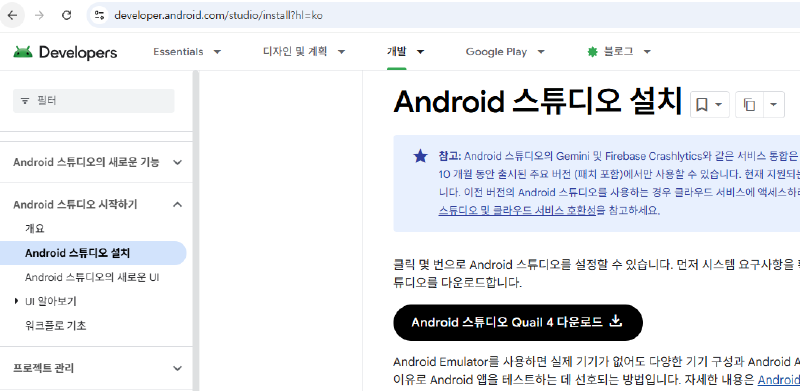Expand the 블로그 dropdown arrow
Image resolution: width=800 pixels, height=391 pixels.
click(x=647, y=52)
